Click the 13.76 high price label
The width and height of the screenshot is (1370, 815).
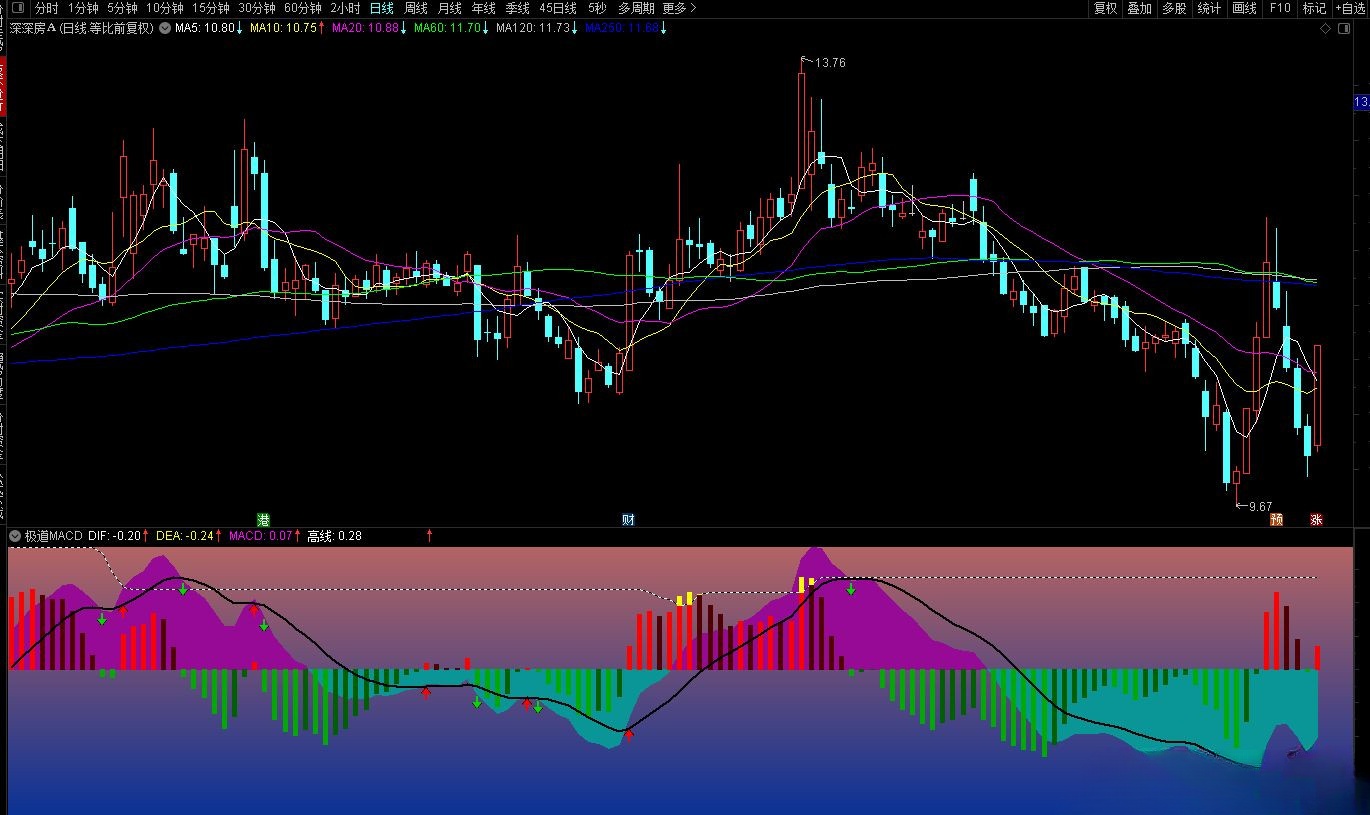829,63
